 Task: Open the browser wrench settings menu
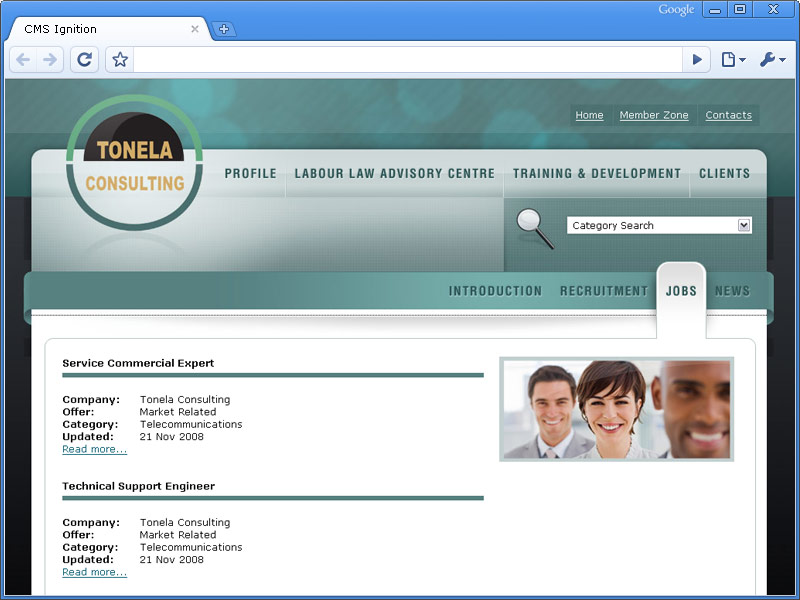coord(766,60)
